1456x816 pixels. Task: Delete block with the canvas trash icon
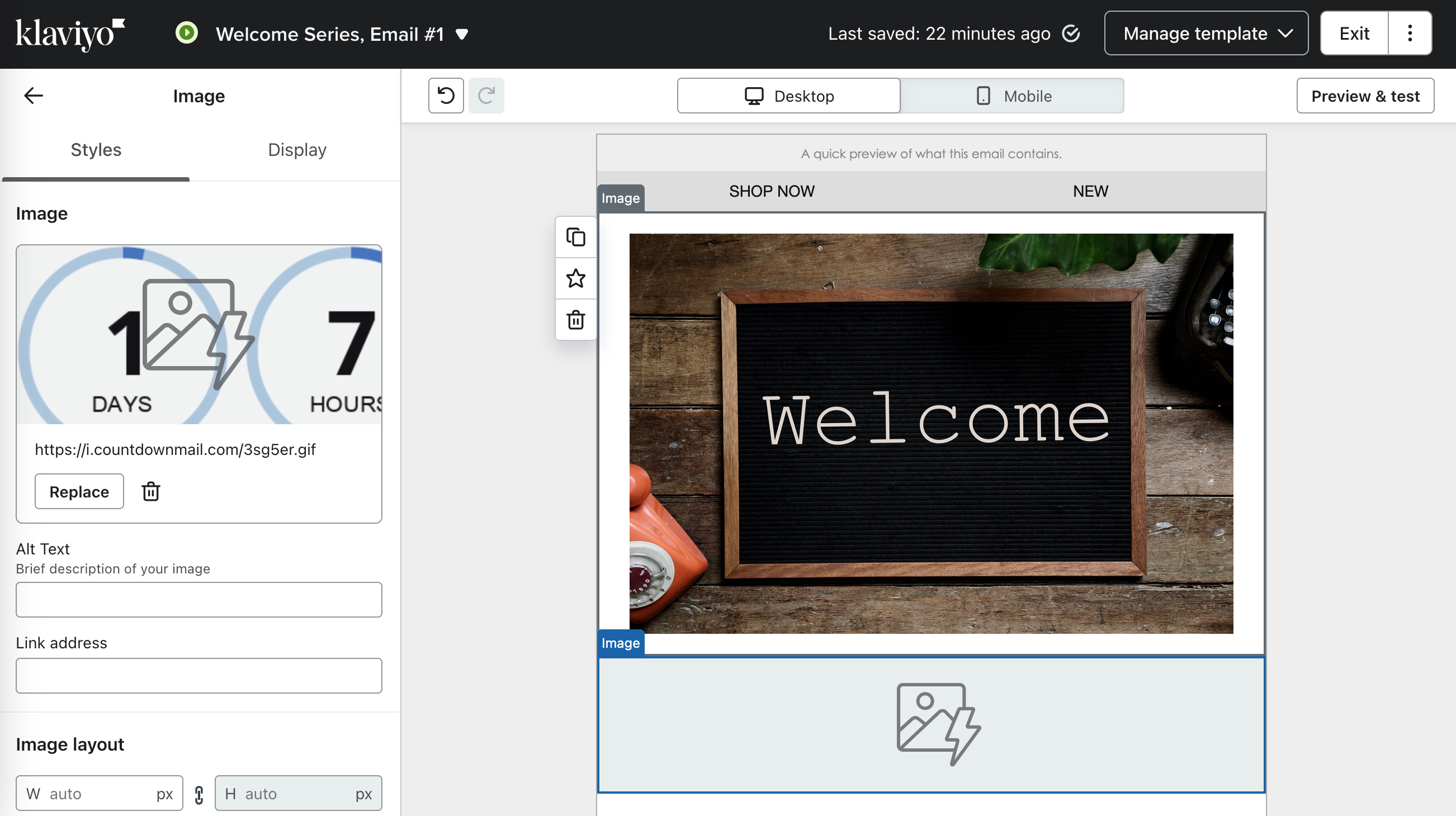(576, 320)
